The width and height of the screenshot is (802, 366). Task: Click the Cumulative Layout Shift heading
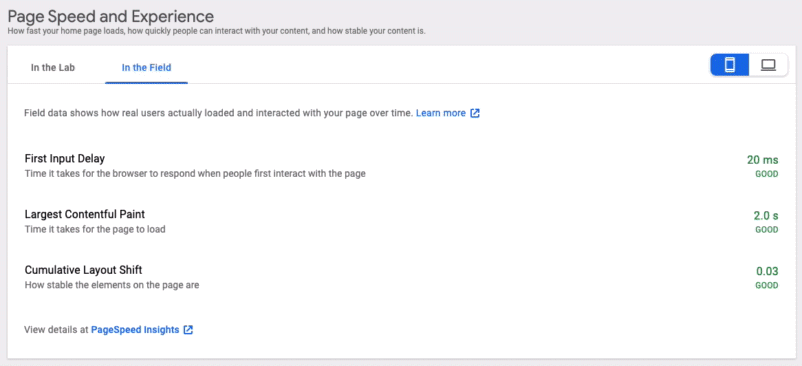(x=83, y=270)
